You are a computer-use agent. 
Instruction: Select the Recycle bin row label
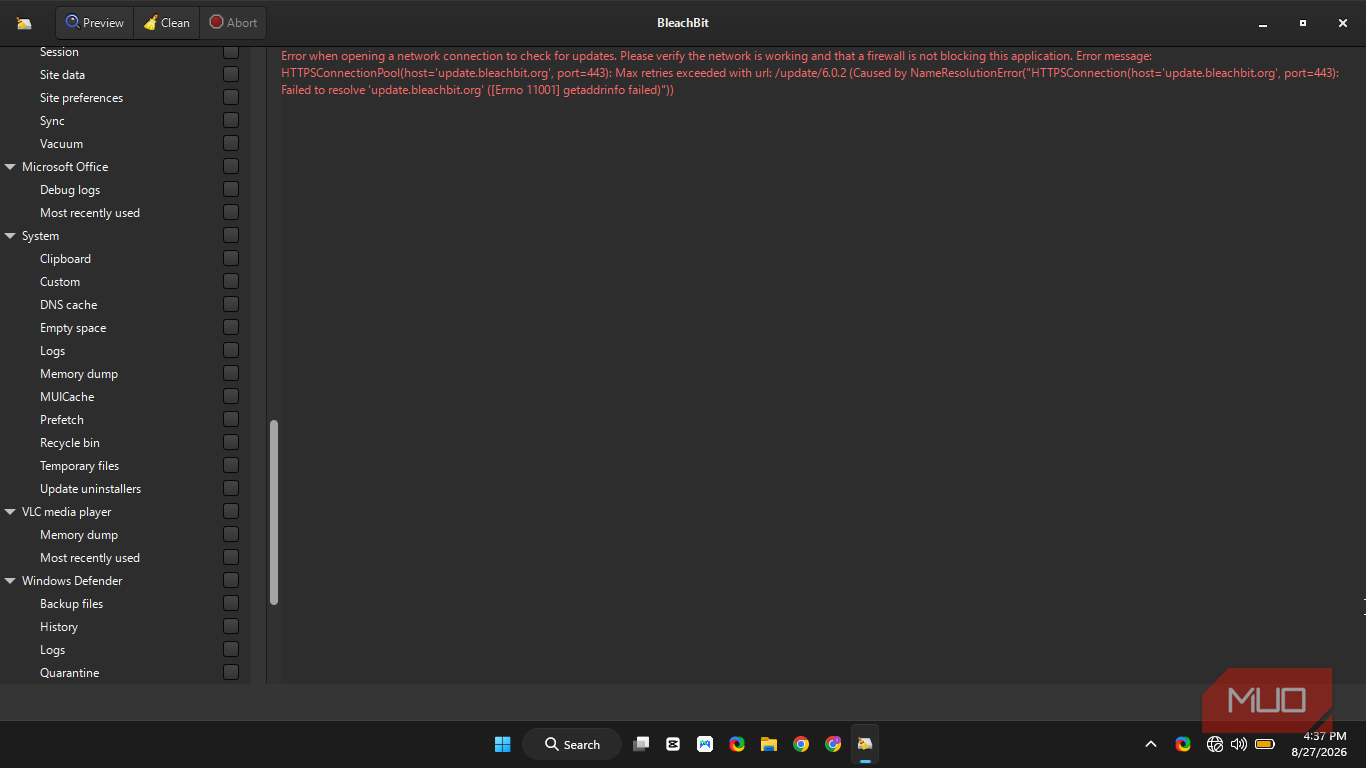click(x=70, y=443)
